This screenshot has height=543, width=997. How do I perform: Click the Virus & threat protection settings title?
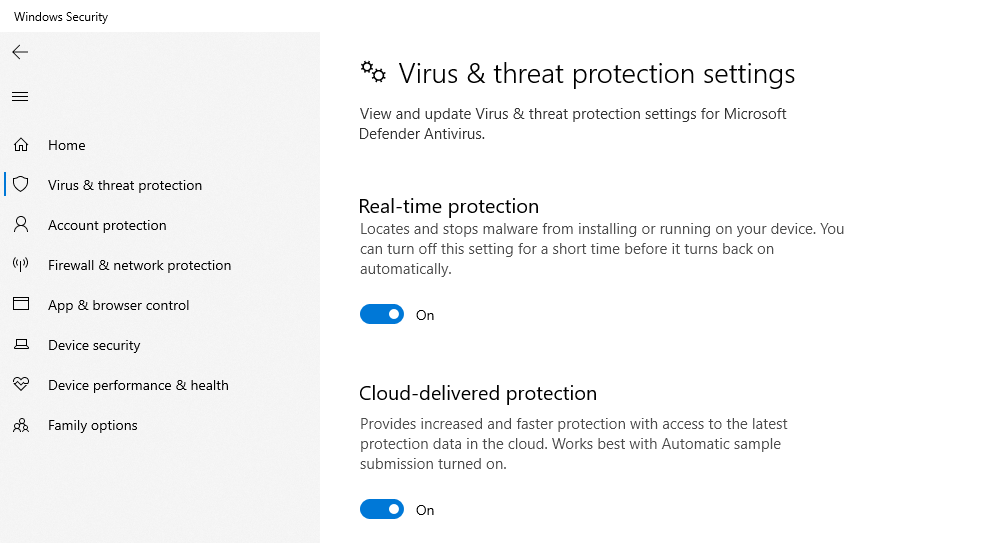597,74
